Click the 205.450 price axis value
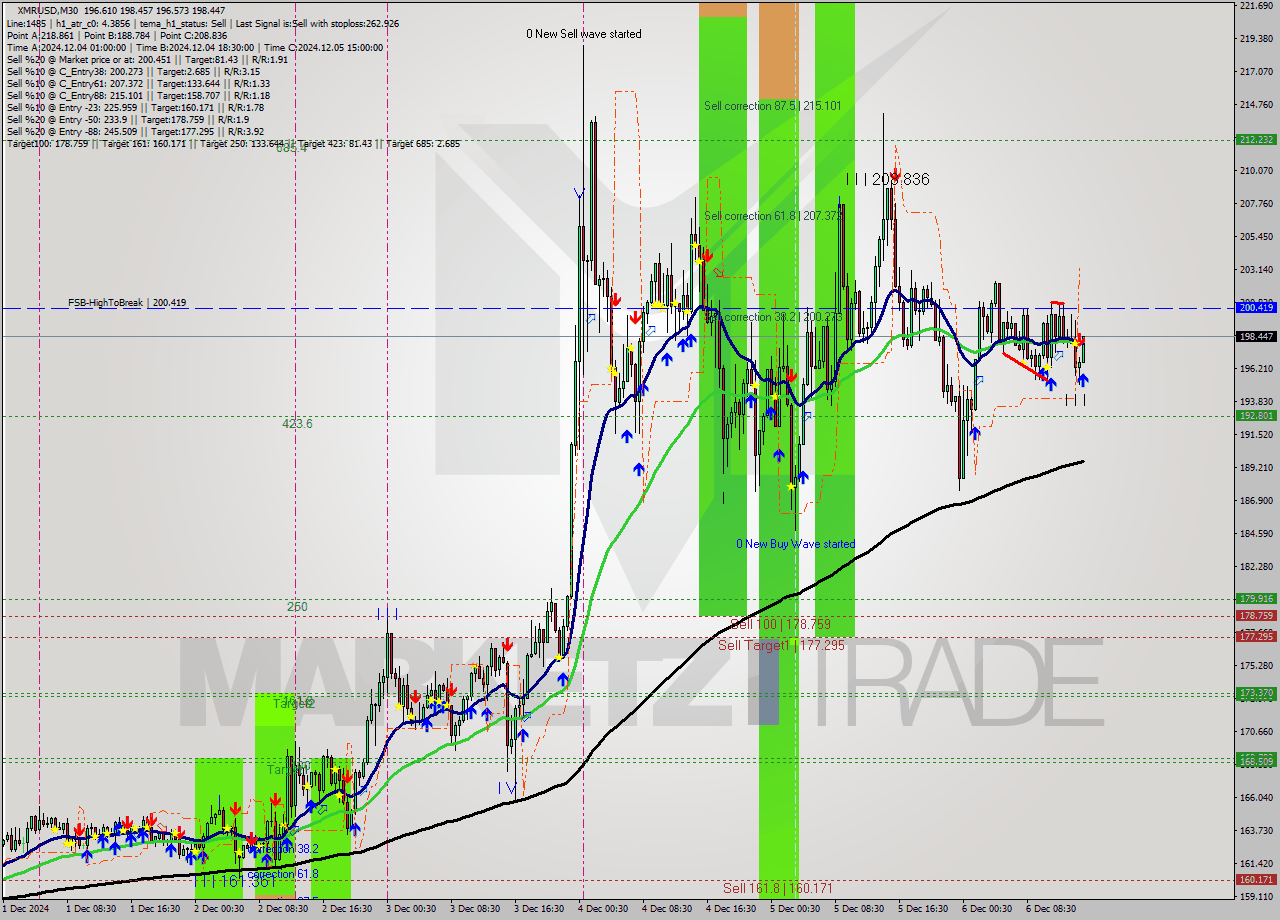The height and width of the screenshot is (920, 1280). click(1256, 237)
